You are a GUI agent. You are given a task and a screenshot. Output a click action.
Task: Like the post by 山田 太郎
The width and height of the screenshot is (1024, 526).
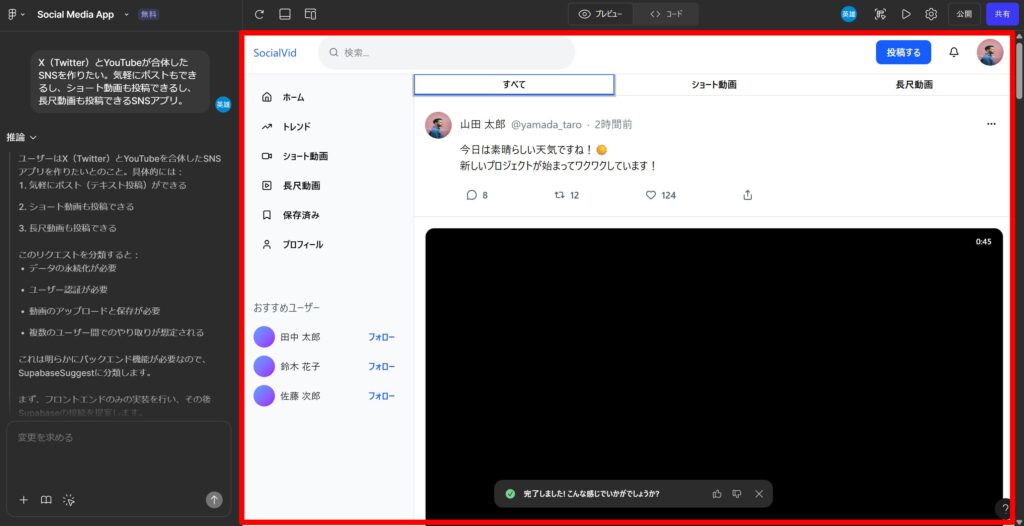651,195
